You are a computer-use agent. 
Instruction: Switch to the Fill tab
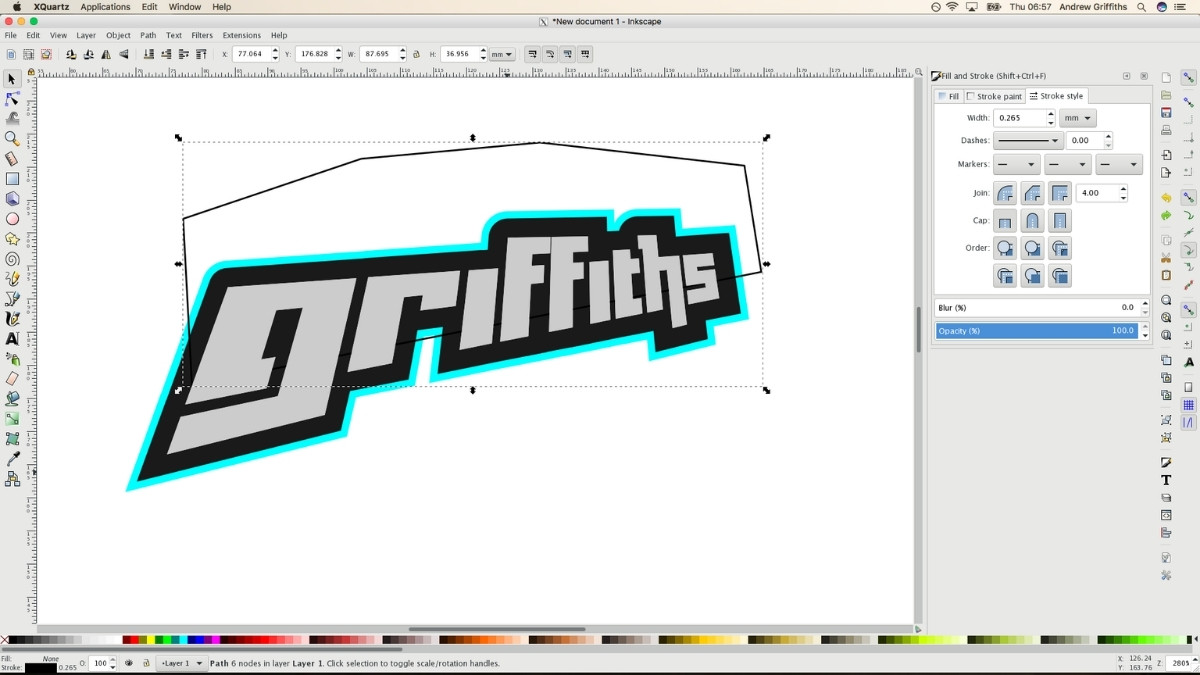948,95
